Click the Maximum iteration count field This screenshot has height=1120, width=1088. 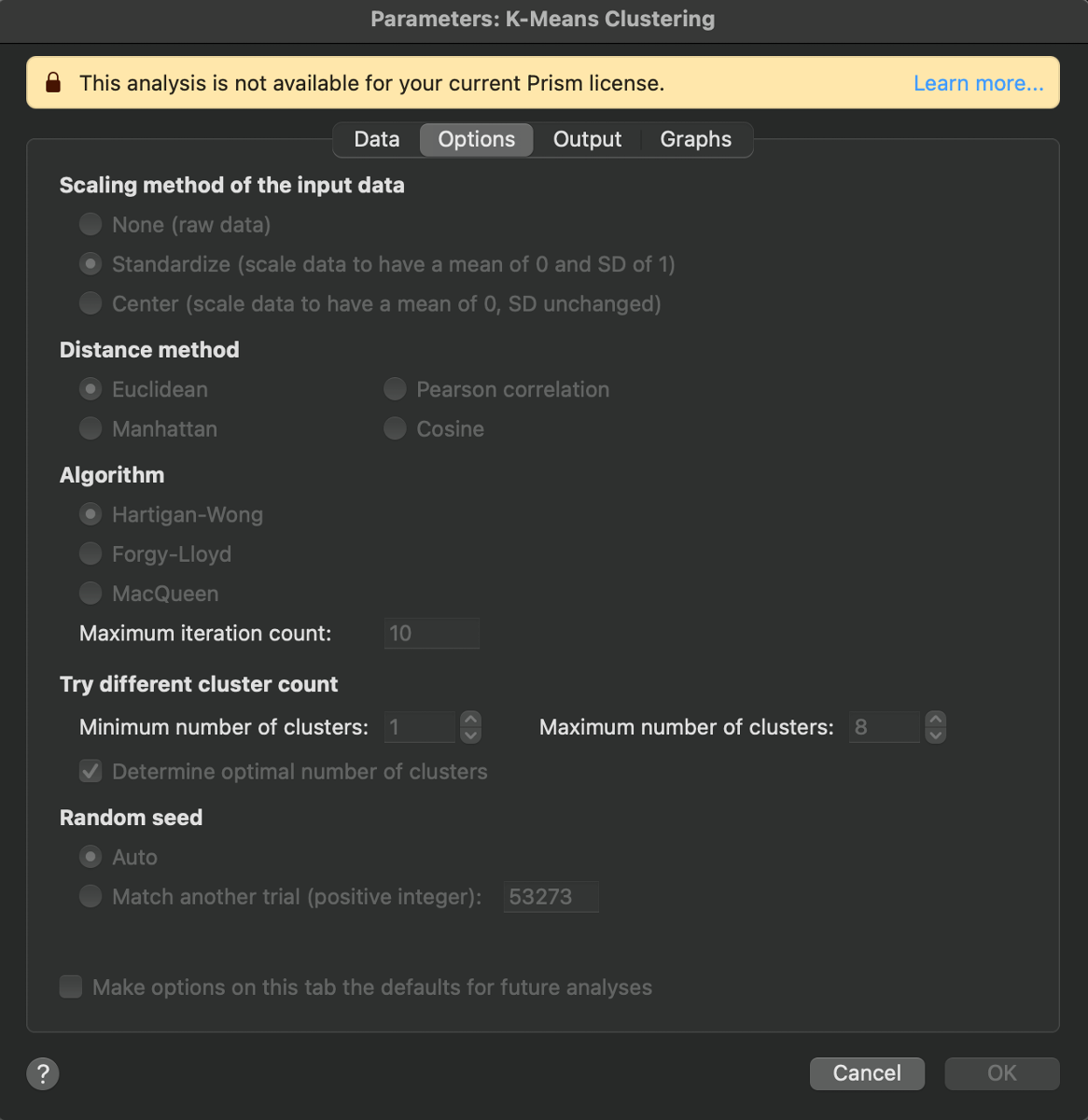431,633
